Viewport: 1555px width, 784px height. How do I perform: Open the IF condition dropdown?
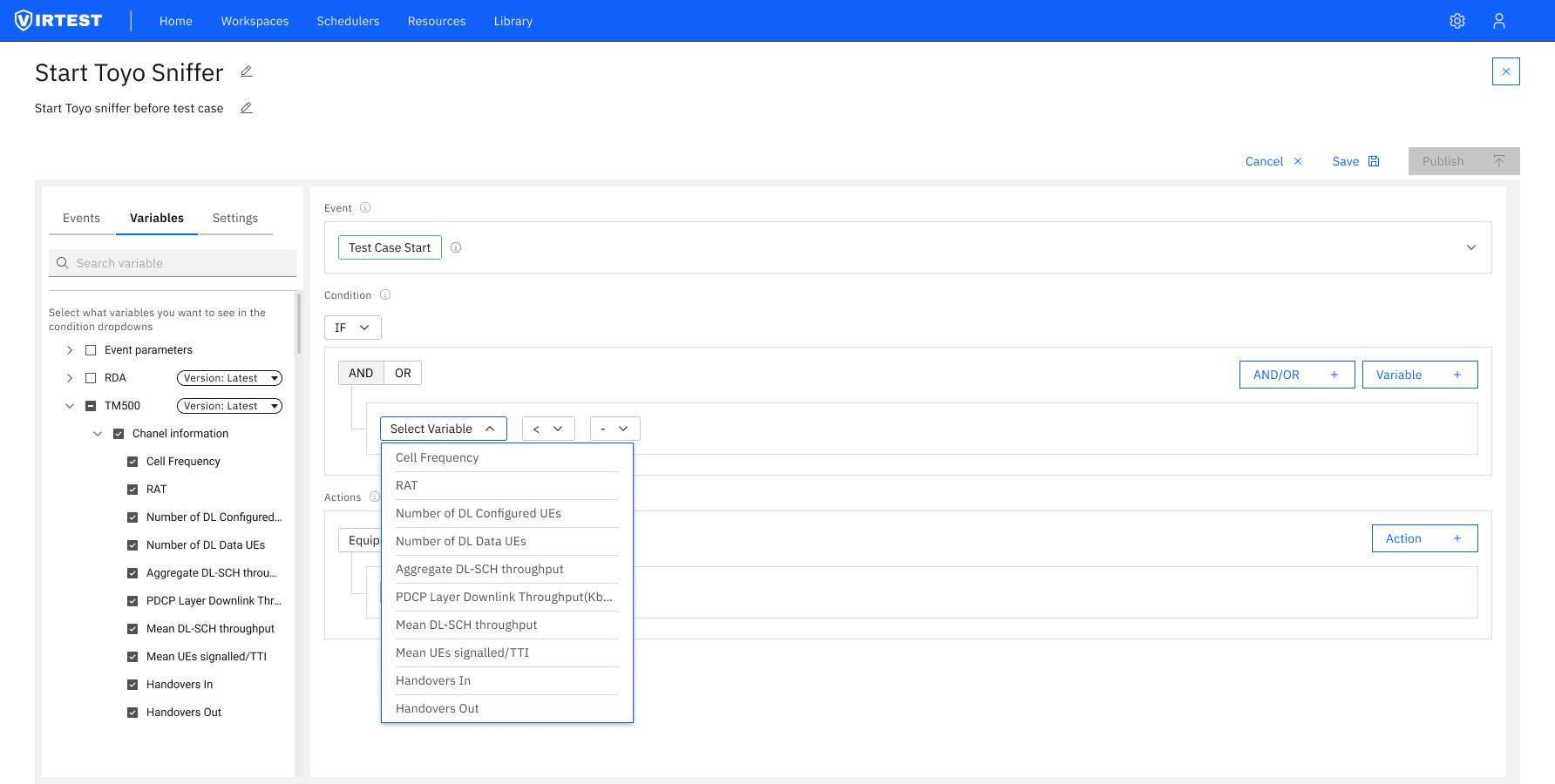(x=352, y=328)
